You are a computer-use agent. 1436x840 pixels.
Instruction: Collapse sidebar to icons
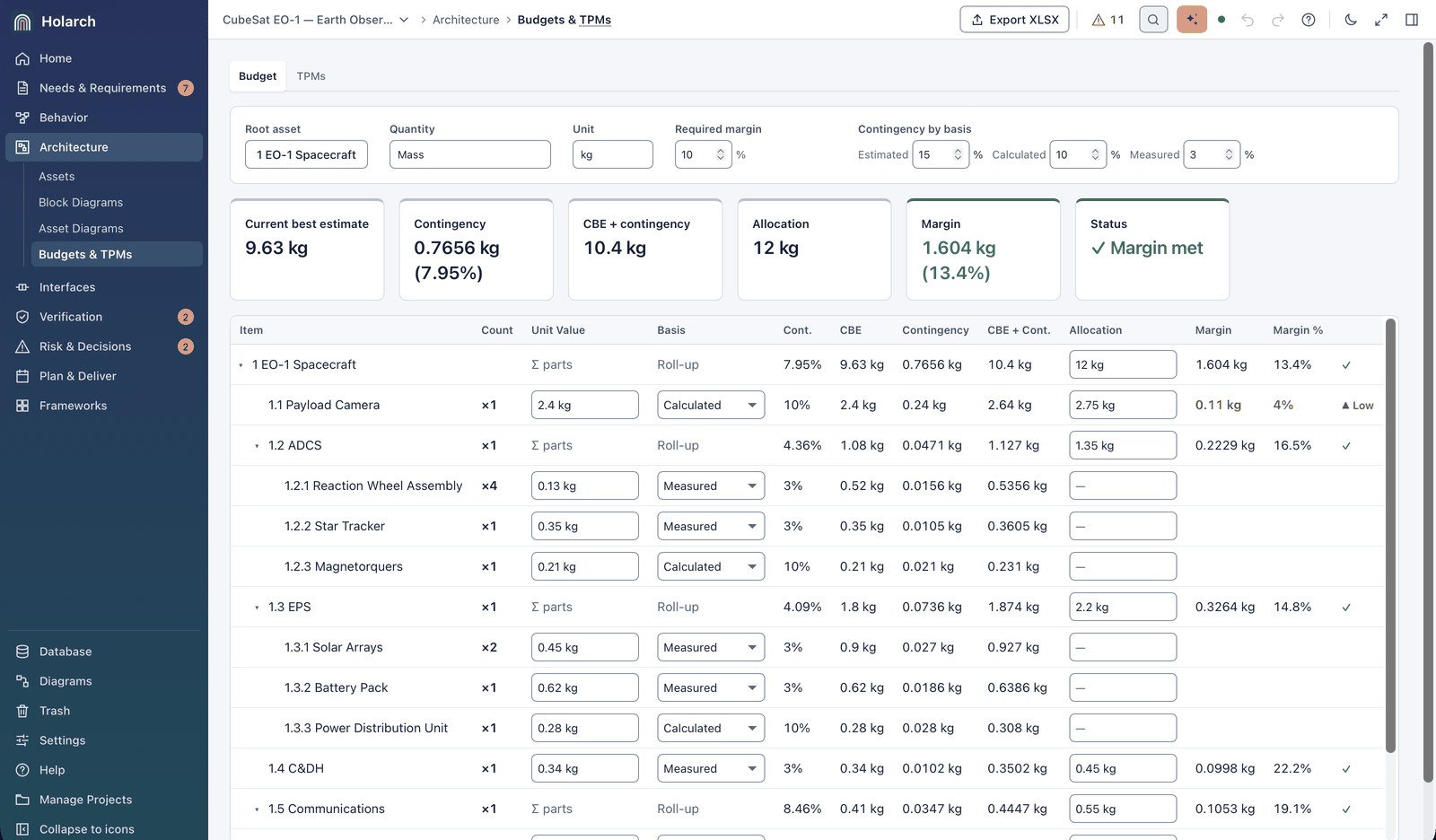click(x=104, y=829)
